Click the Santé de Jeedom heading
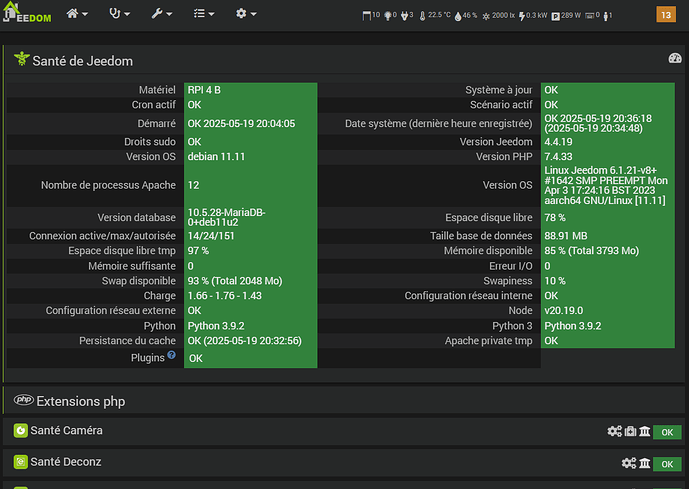Viewport: 689px width, 489px height. coord(83,61)
